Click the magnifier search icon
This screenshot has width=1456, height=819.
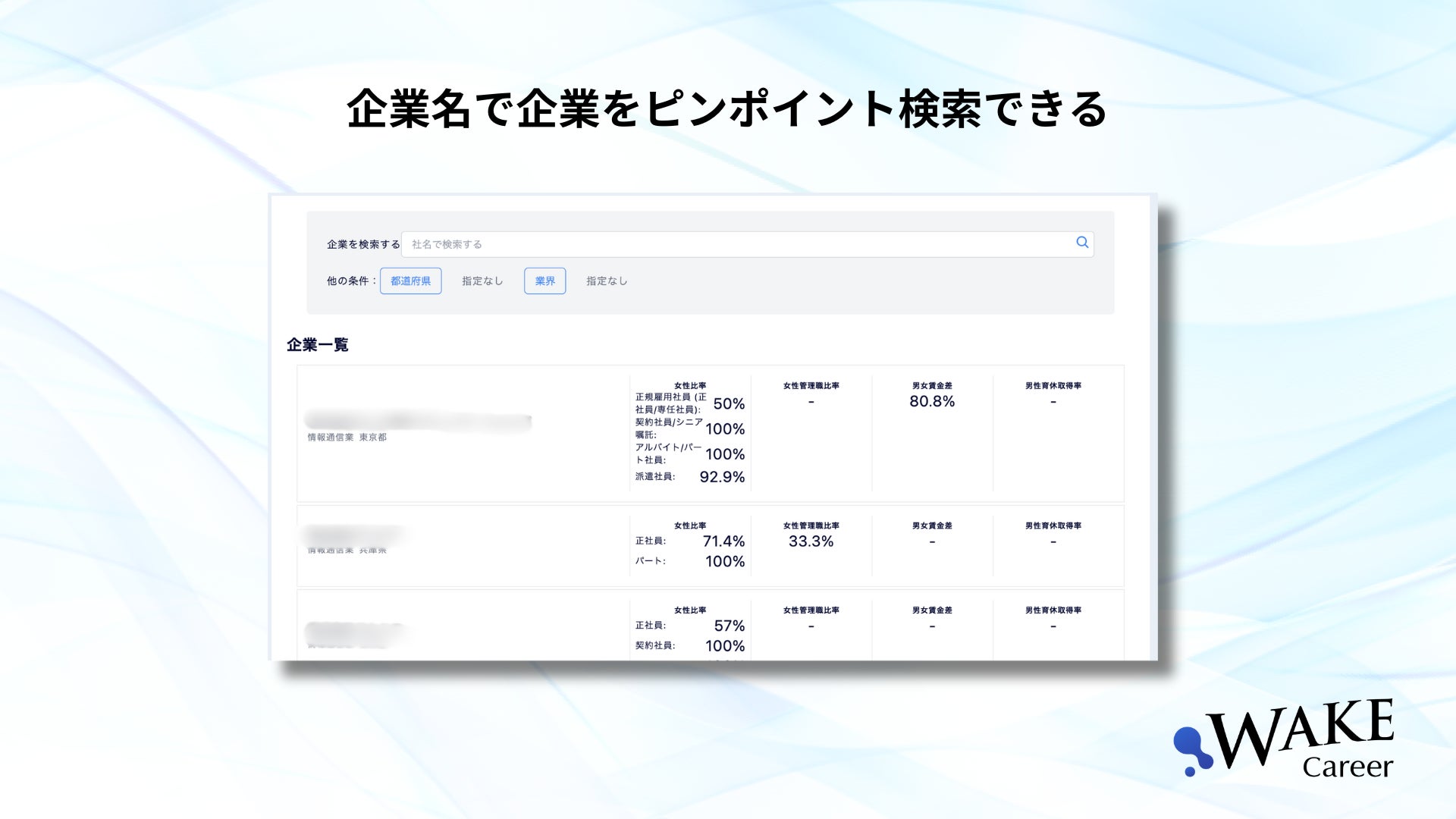[1082, 243]
